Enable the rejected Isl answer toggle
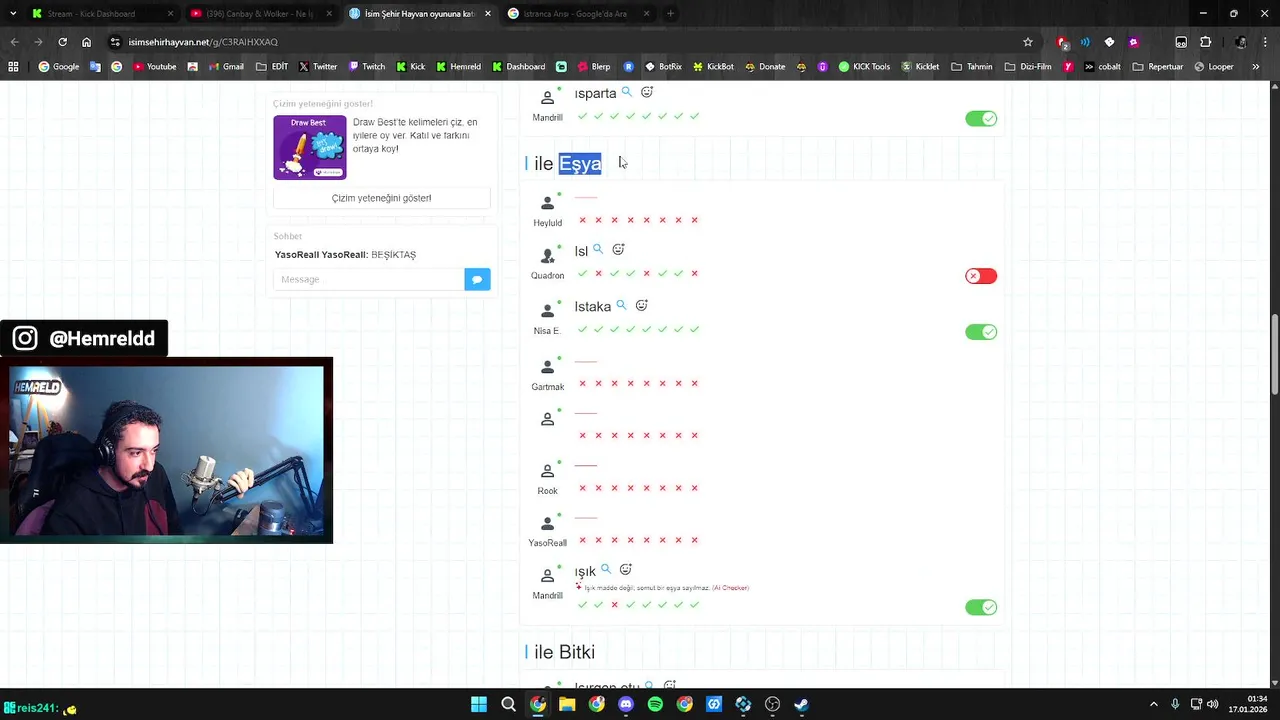The width and height of the screenshot is (1280, 720). [981, 276]
